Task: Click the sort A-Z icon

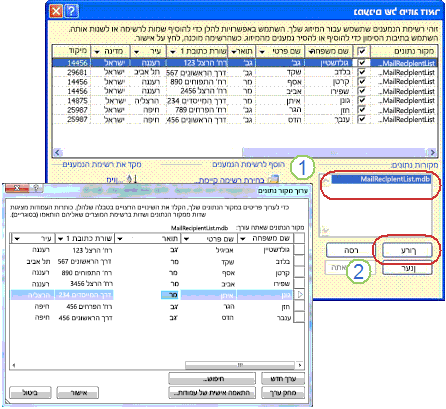Action: 132,179
